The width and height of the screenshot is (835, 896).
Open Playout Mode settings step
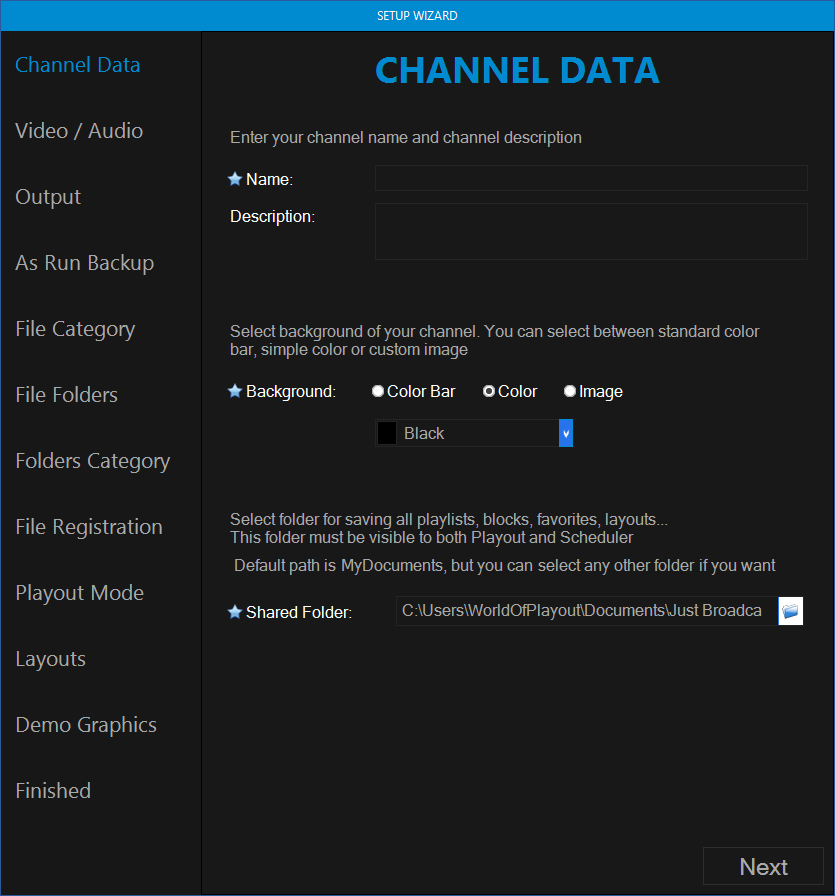[x=80, y=593]
